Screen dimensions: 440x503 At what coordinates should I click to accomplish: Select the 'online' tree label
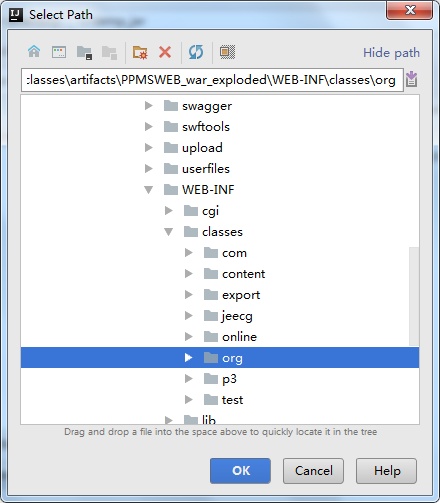point(239,337)
